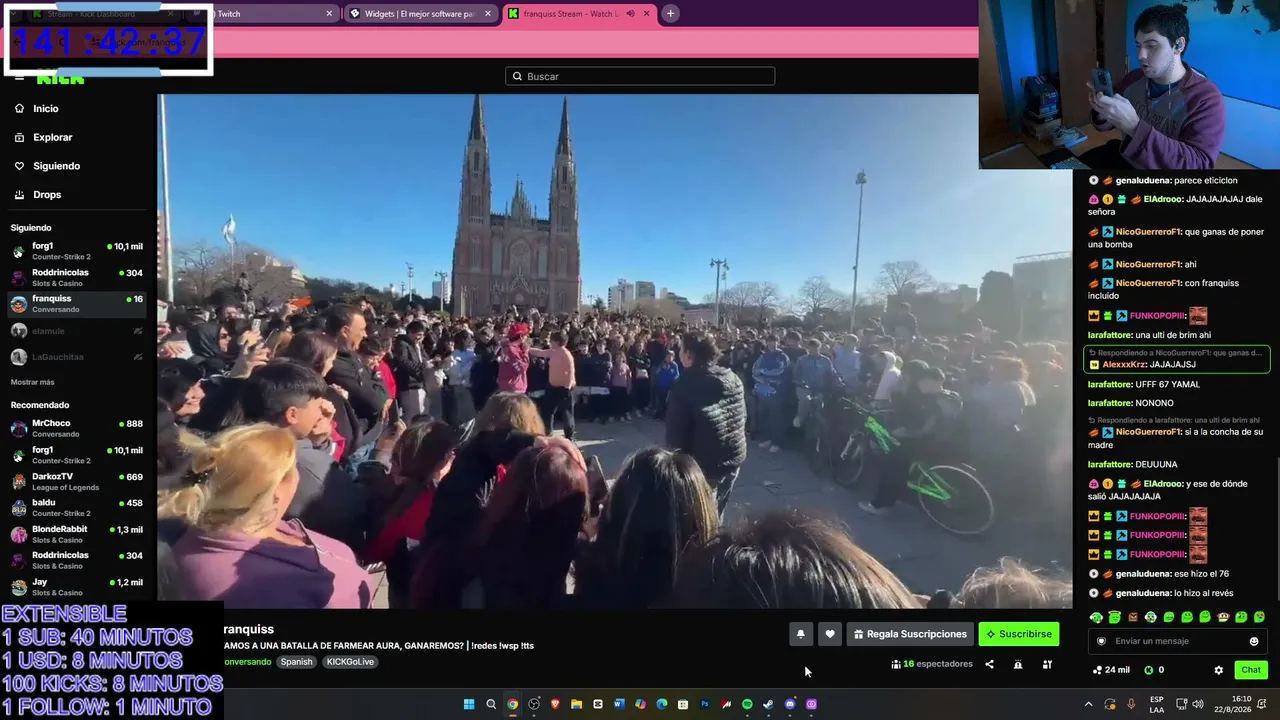
Task: Mute audio on the franquiss Stream tab
Action: click(630, 14)
